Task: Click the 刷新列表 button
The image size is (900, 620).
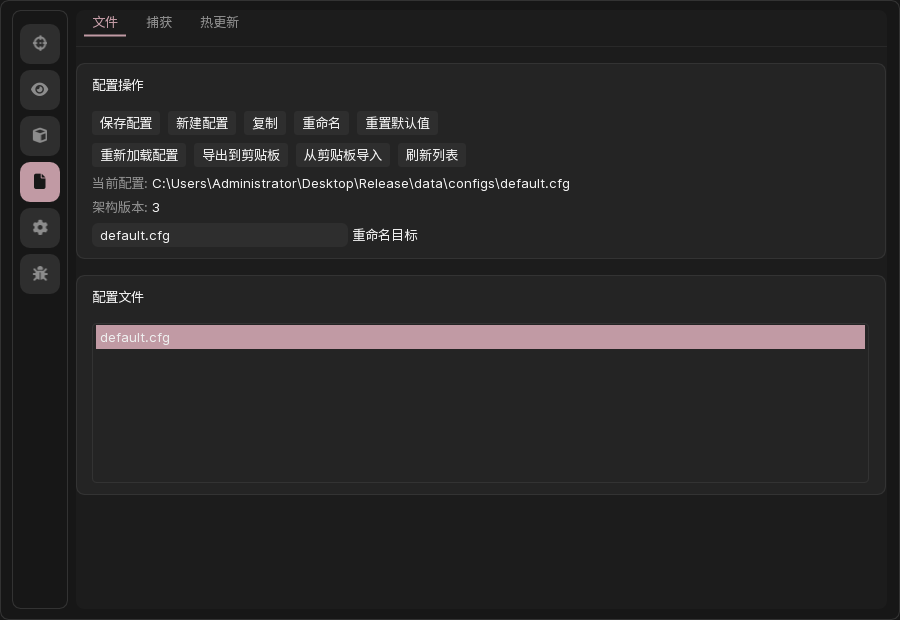Action: pyautogui.click(x=432, y=155)
